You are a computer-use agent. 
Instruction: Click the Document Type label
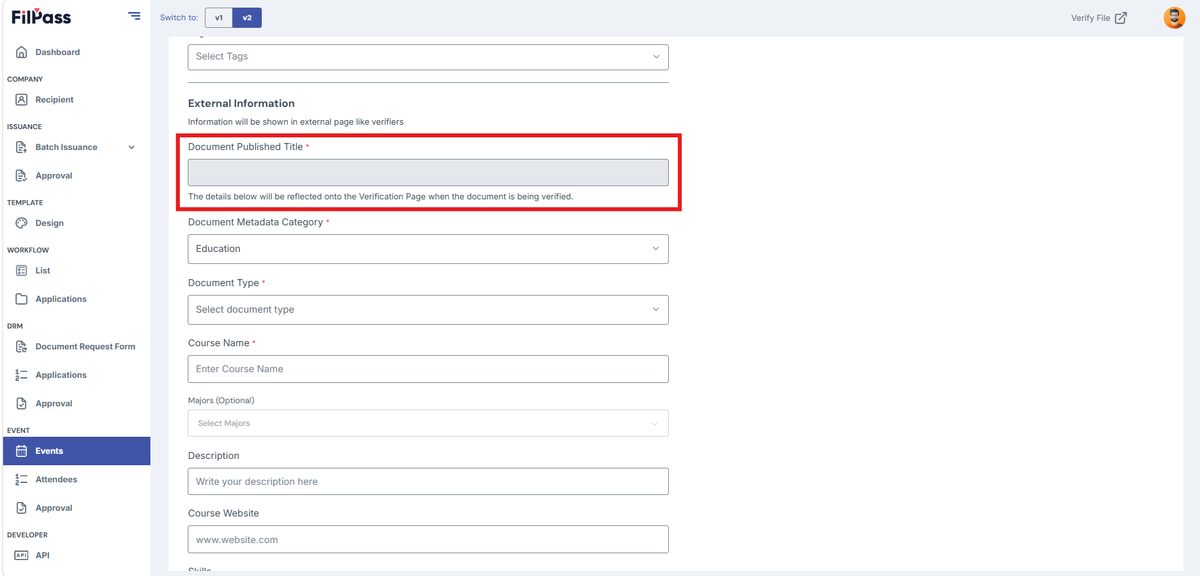(x=223, y=283)
